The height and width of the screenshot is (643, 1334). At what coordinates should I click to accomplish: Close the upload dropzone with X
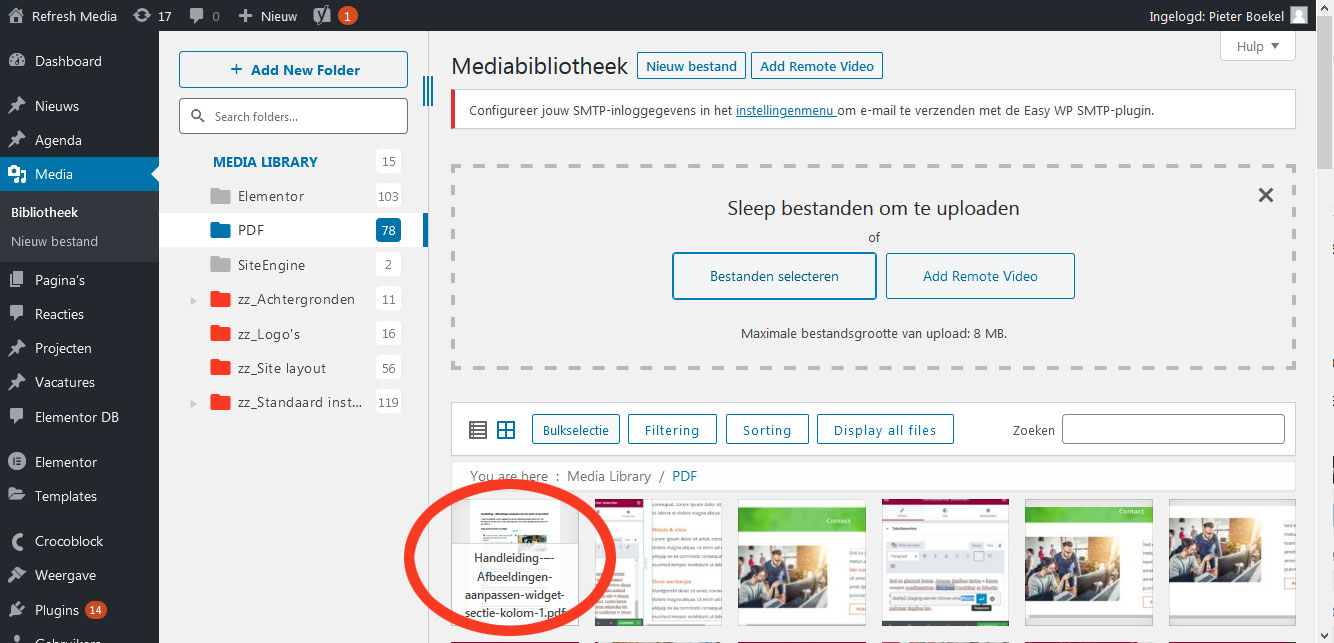(x=1265, y=195)
